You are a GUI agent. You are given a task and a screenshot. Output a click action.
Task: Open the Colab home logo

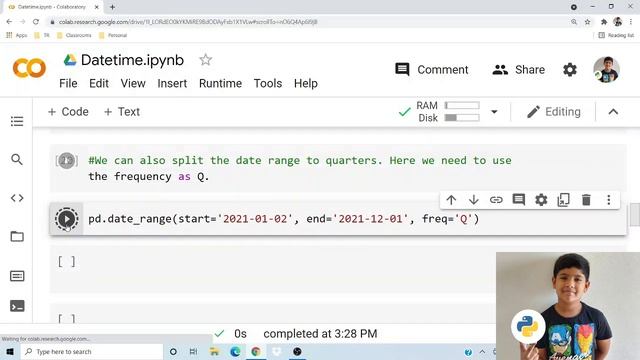pos(29,68)
